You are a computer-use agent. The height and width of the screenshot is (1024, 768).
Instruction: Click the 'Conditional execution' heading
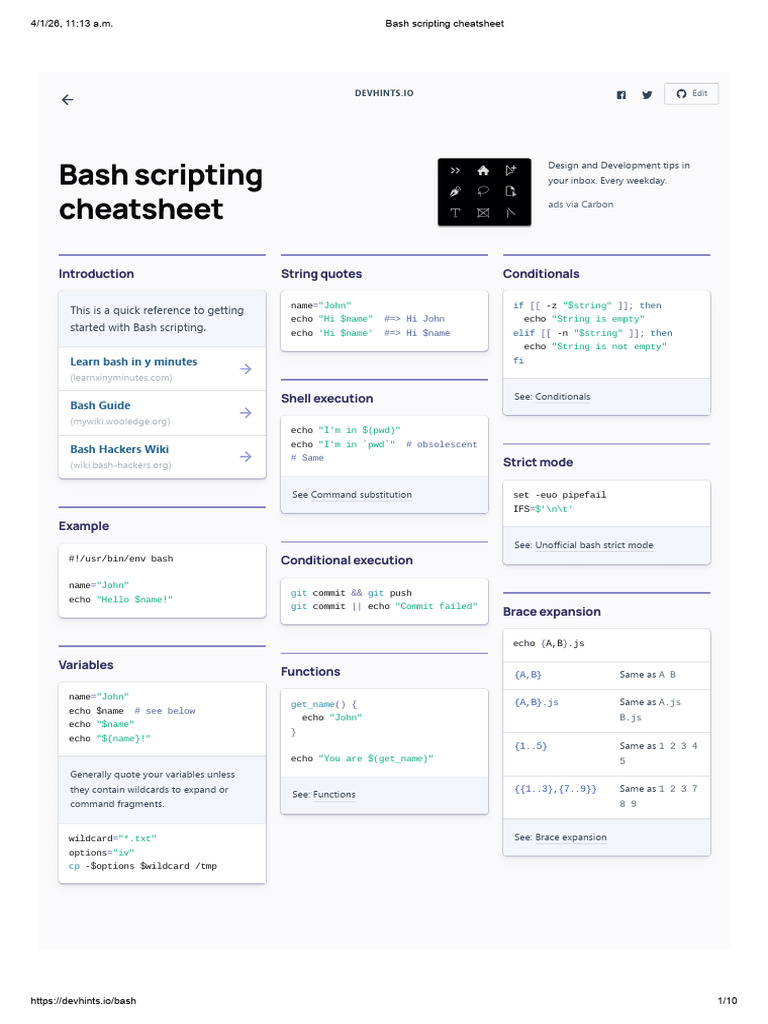click(347, 560)
